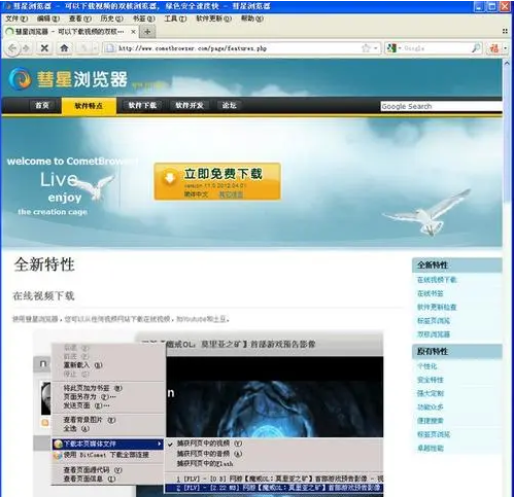Screen dimensions: 514x497
Task: Open the 便捷搜索 sidebar link
Action: click(430, 421)
